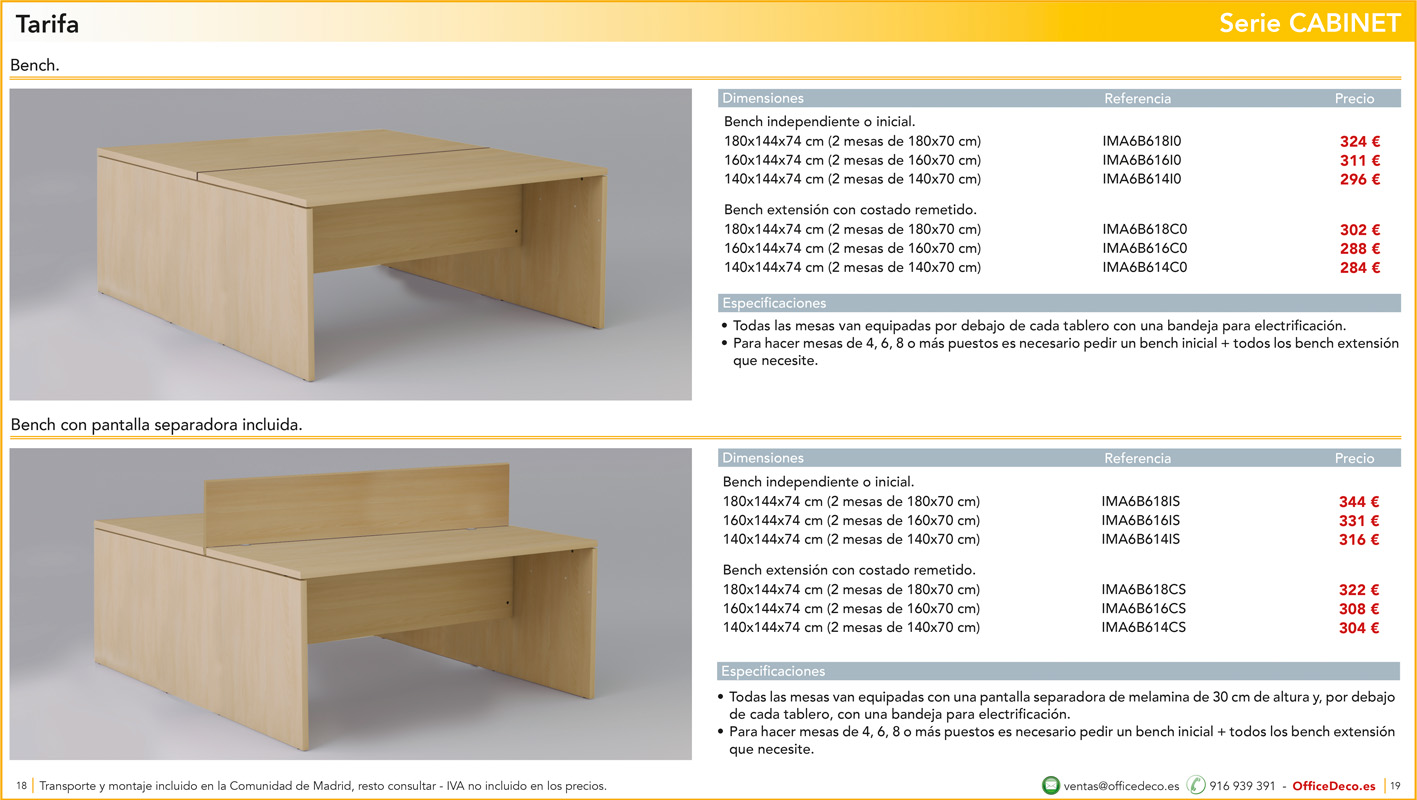Click the 180x144x74 cm row for IMA6B618I0

pyautogui.click(x=1052, y=141)
